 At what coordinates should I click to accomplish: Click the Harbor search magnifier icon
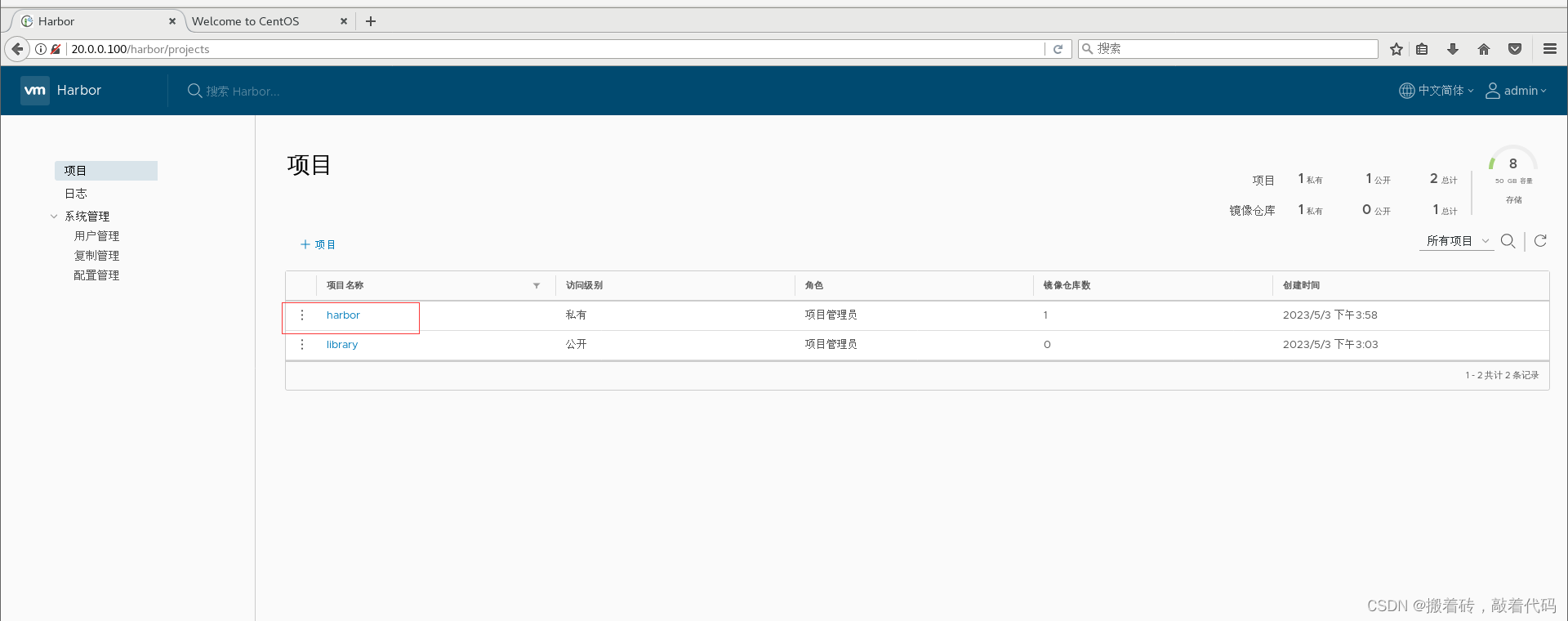coord(194,91)
